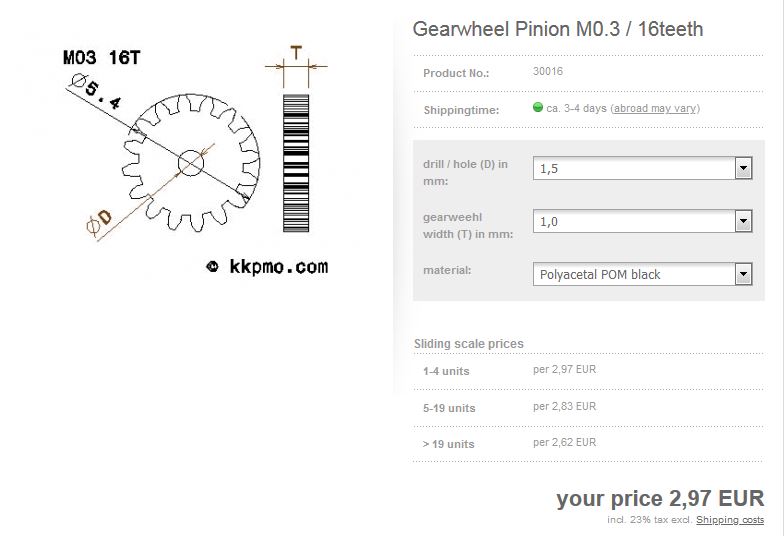Follow the abroad may vary link
This screenshot has width=784, height=536.
(655, 108)
